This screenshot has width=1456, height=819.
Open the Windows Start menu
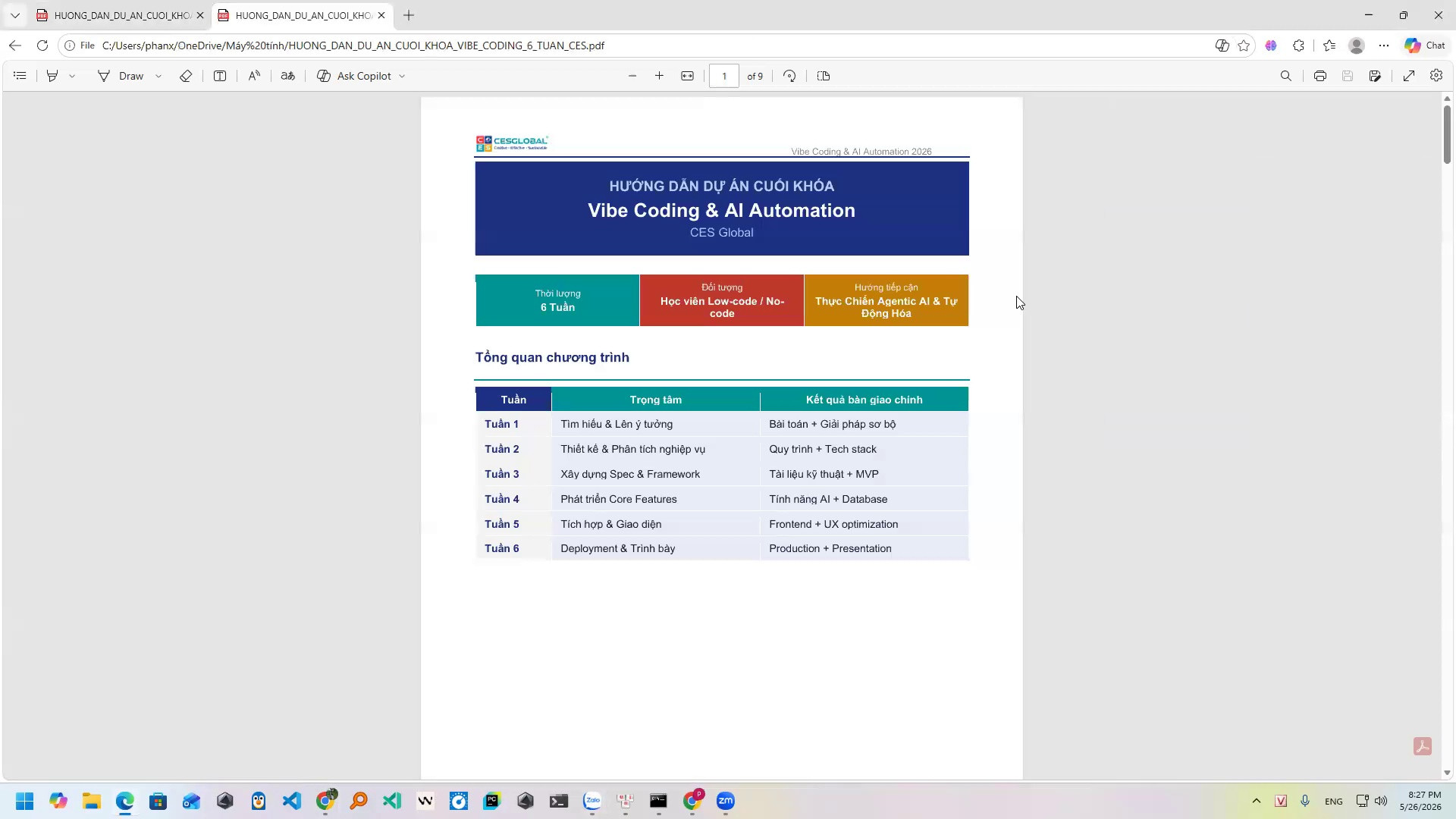[x=24, y=801]
